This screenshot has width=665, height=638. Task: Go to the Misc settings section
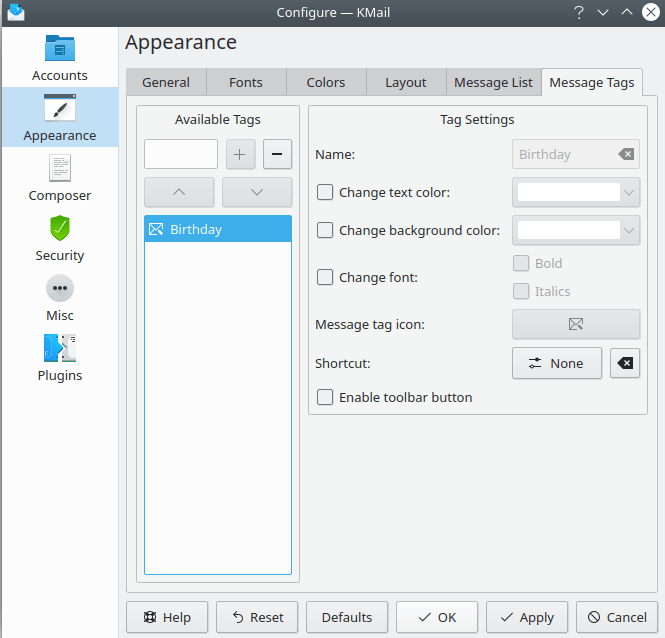point(60,298)
